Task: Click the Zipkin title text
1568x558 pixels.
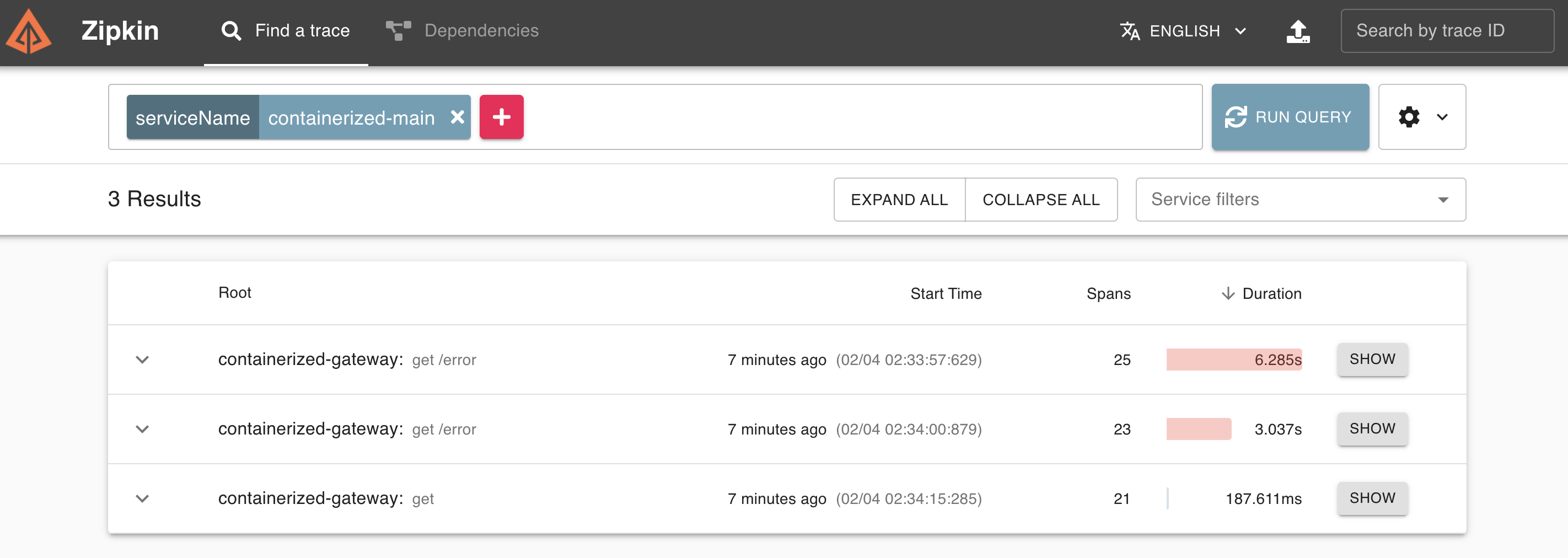Action: pos(120,30)
